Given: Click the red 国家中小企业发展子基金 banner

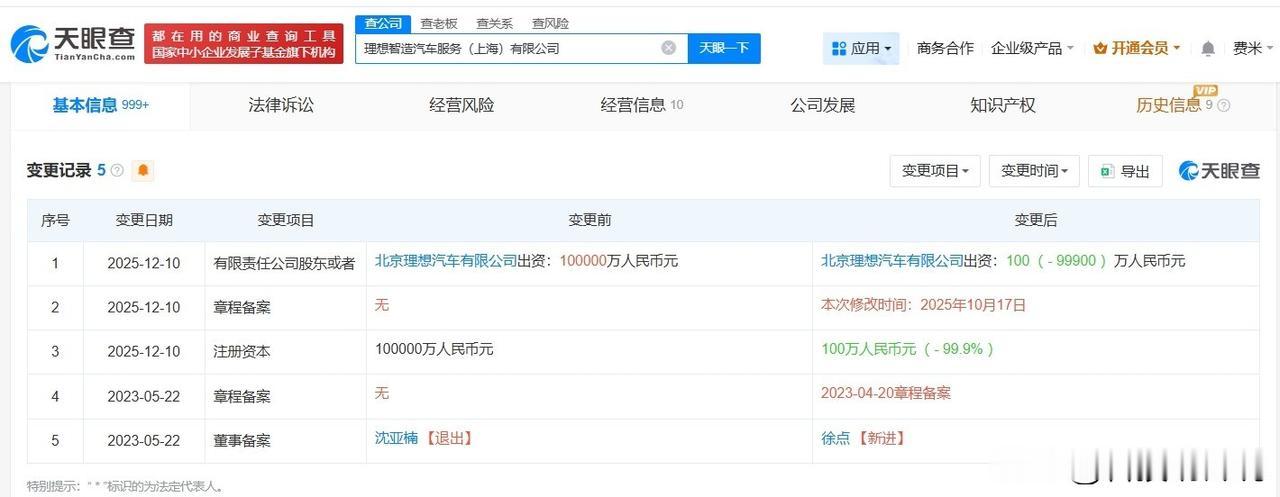Looking at the screenshot, I should point(244,44).
